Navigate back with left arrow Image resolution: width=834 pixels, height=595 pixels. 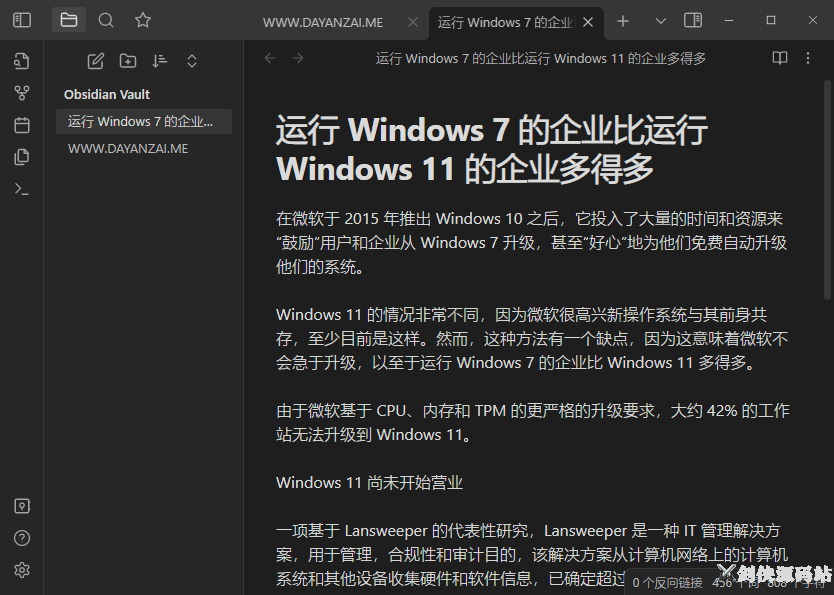pos(270,58)
